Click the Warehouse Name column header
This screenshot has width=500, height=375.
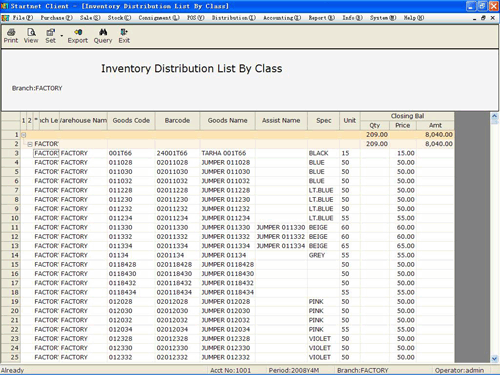[x=83, y=121]
